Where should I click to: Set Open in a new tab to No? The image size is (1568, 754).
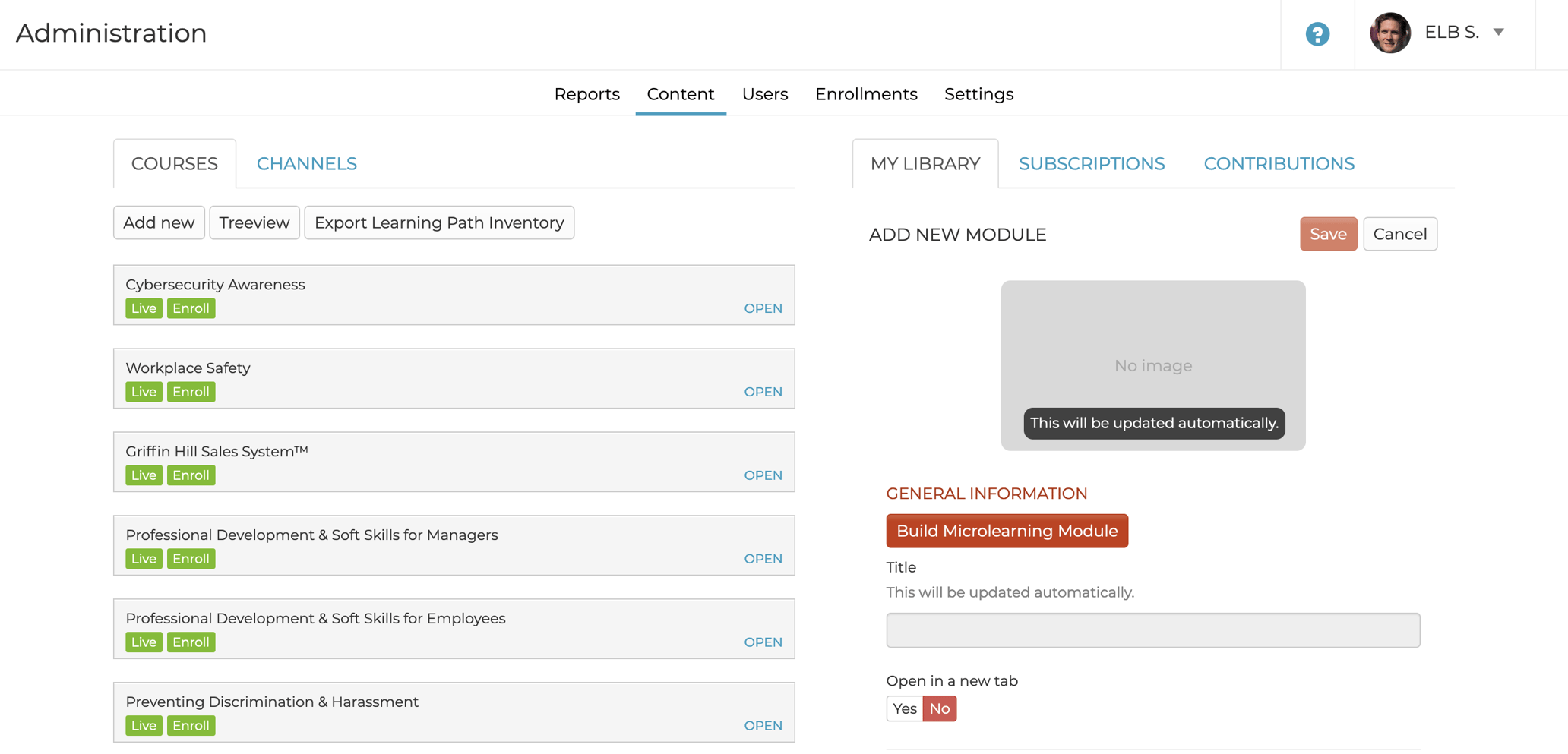pyautogui.click(x=940, y=708)
